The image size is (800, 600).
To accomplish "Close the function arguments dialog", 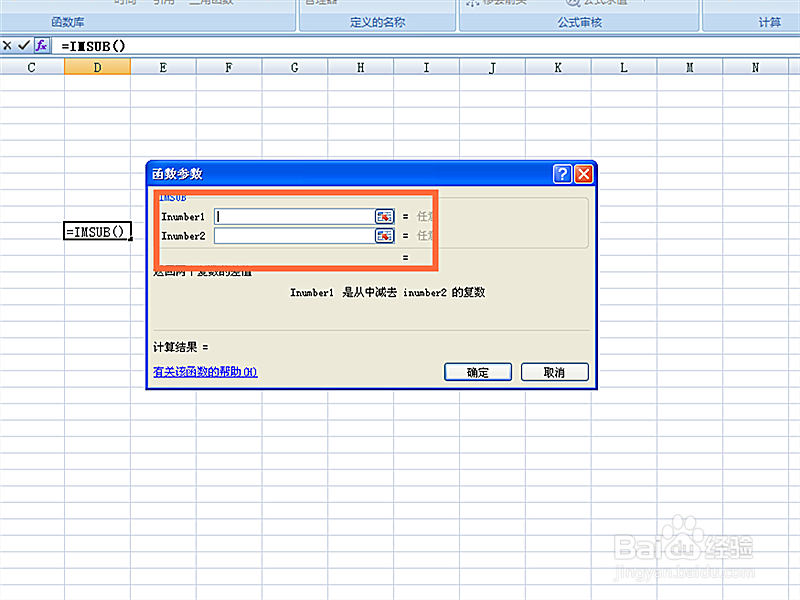I will [584, 174].
